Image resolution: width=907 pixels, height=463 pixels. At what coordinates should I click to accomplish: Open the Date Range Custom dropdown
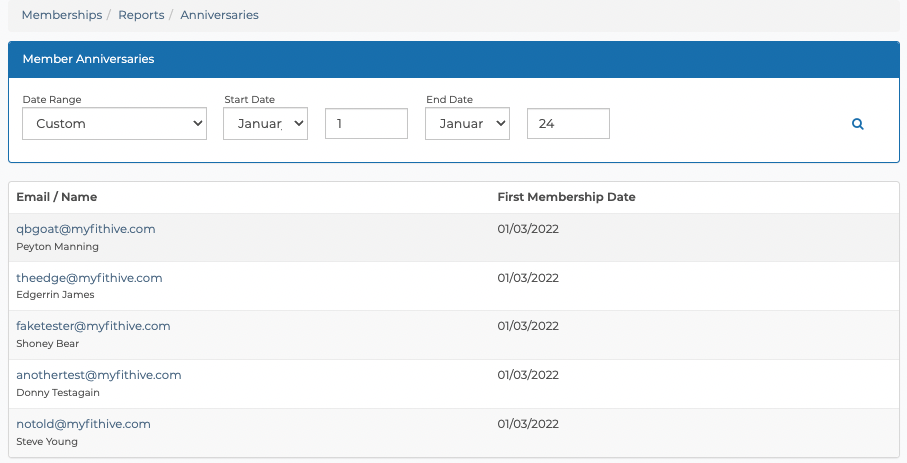[x=115, y=123]
